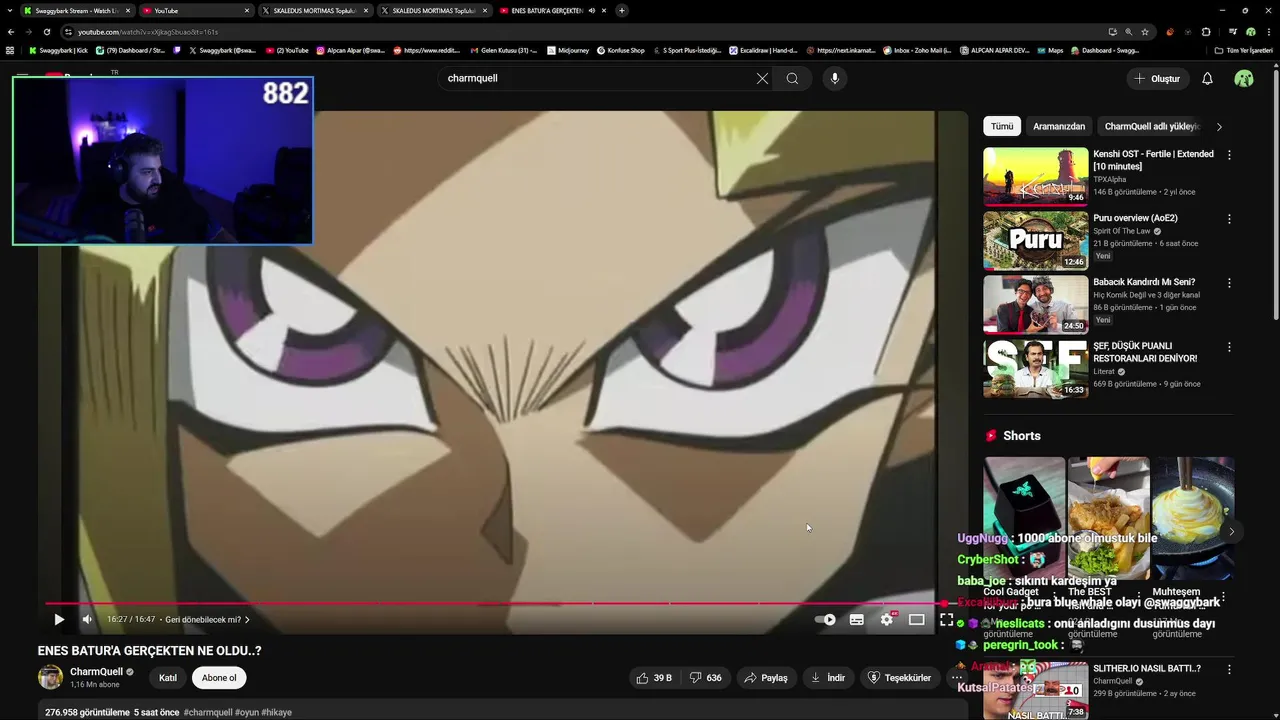Screen dimensions: 1280x720
Task: Click the İndir download button
Action: click(x=827, y=678)
